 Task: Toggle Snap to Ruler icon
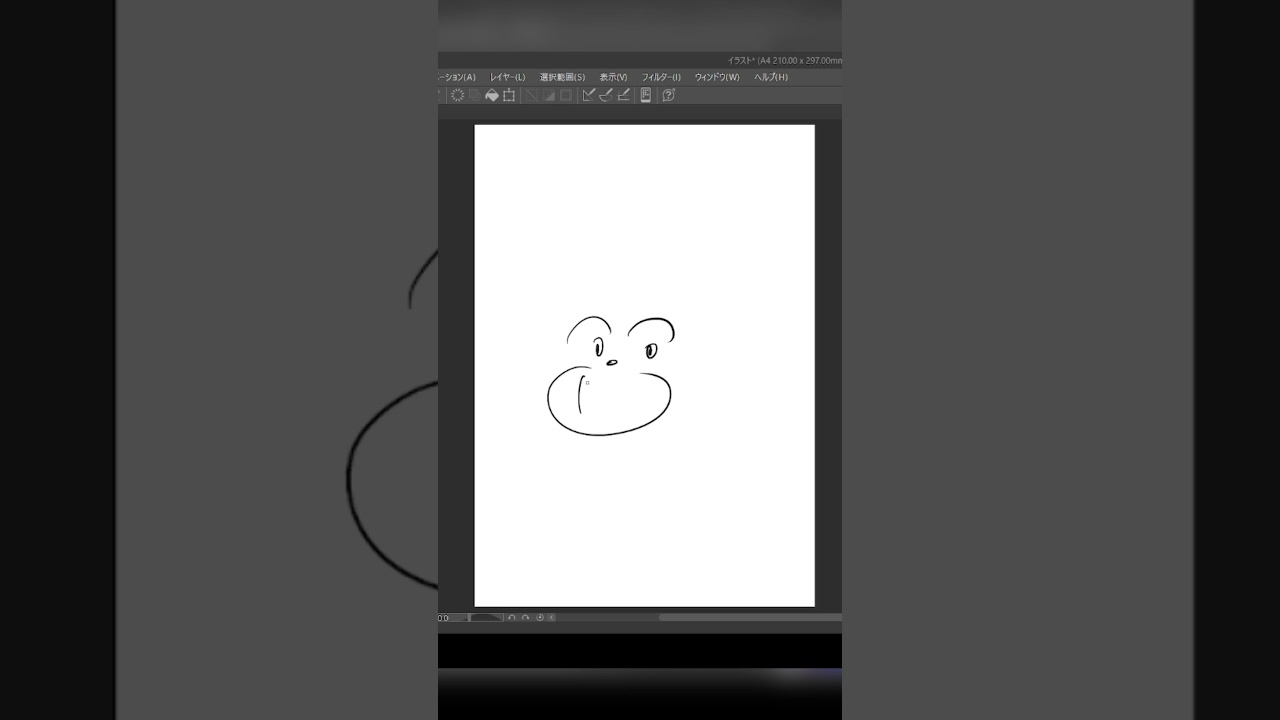pyautogui.click(x=589, y=95)
